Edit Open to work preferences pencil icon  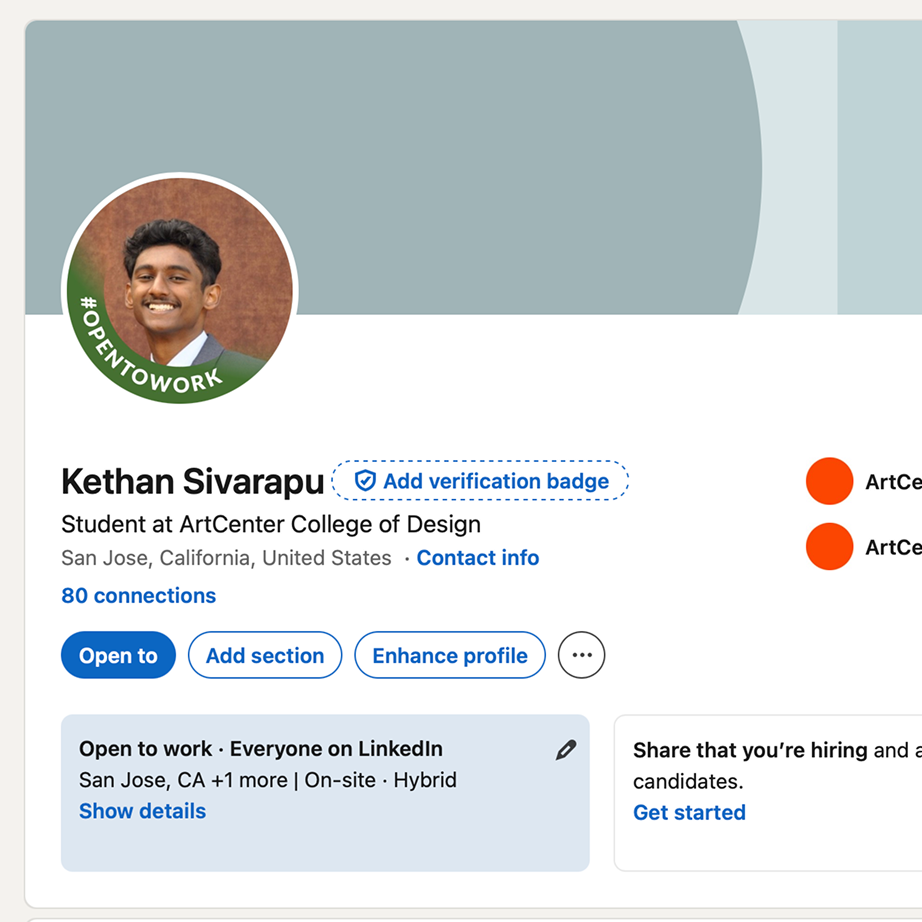click(x=566, y=750)
